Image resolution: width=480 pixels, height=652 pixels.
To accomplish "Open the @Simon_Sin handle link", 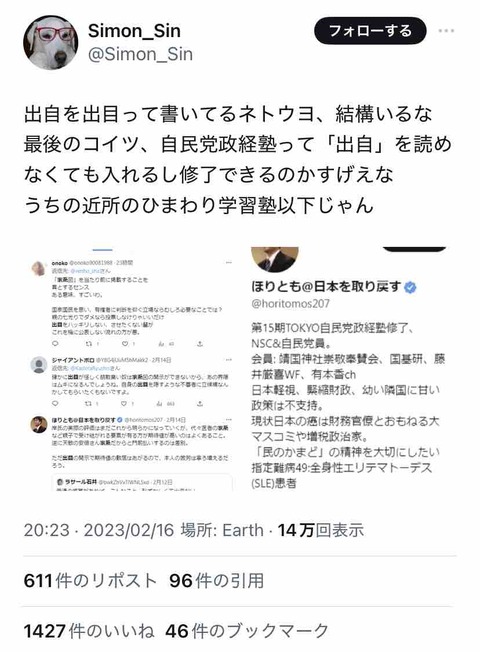I will pos(140,54).
